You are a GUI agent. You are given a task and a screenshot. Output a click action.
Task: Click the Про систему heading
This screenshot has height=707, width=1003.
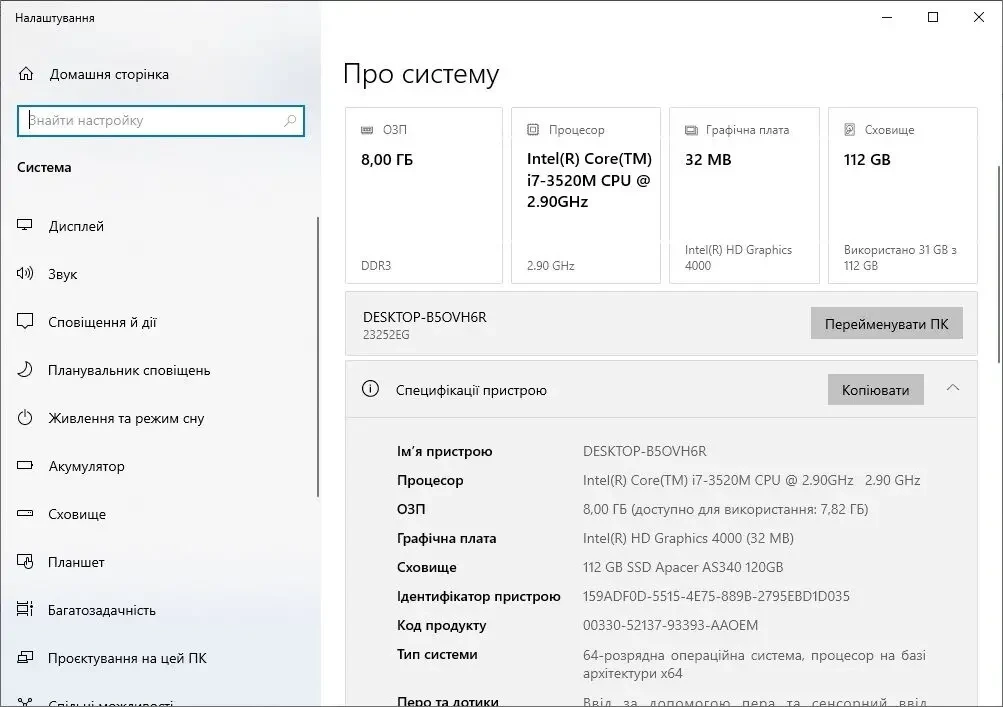(x=421, y=74)
